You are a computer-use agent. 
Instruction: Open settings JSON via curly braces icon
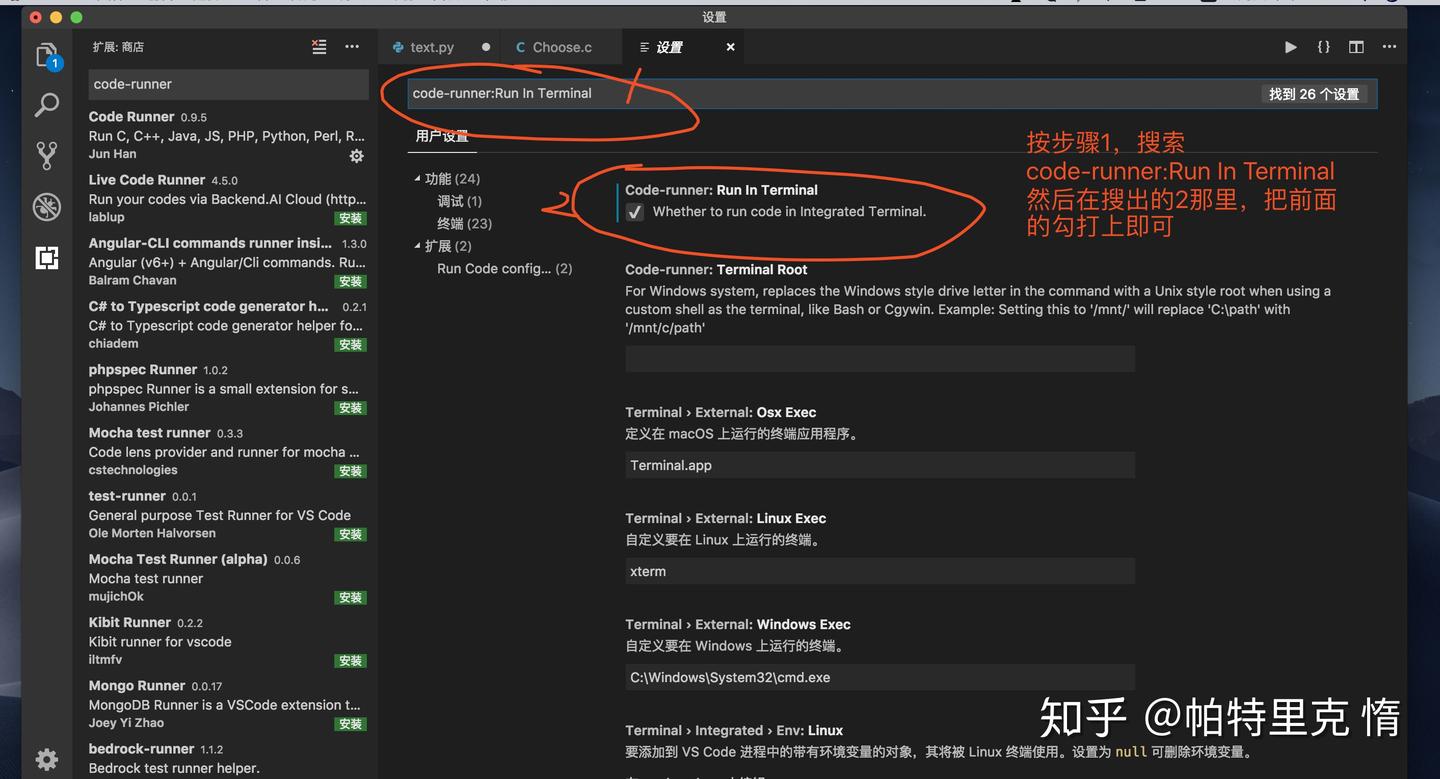[x=1322, y=46]
